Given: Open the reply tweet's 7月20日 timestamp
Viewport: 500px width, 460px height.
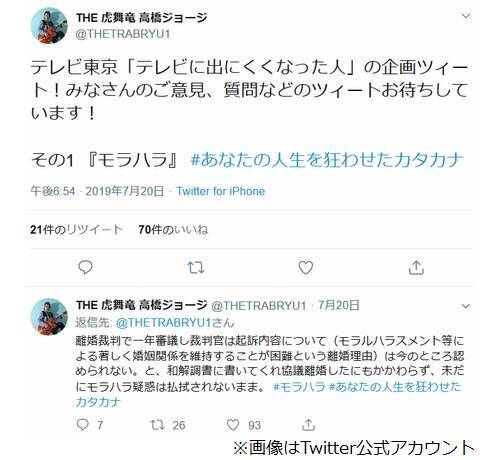Looking at the screenshot, I should 338,305.
